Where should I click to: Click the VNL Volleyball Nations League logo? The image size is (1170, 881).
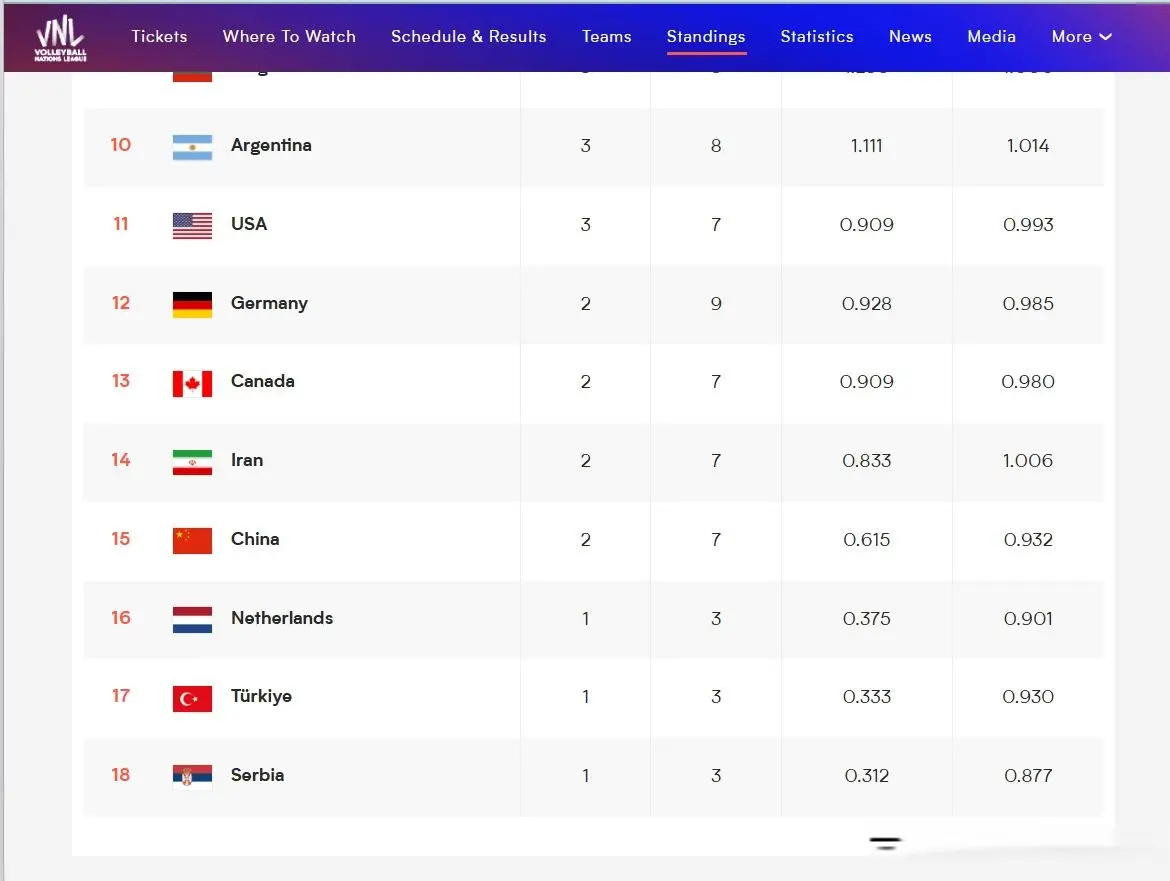60,38
